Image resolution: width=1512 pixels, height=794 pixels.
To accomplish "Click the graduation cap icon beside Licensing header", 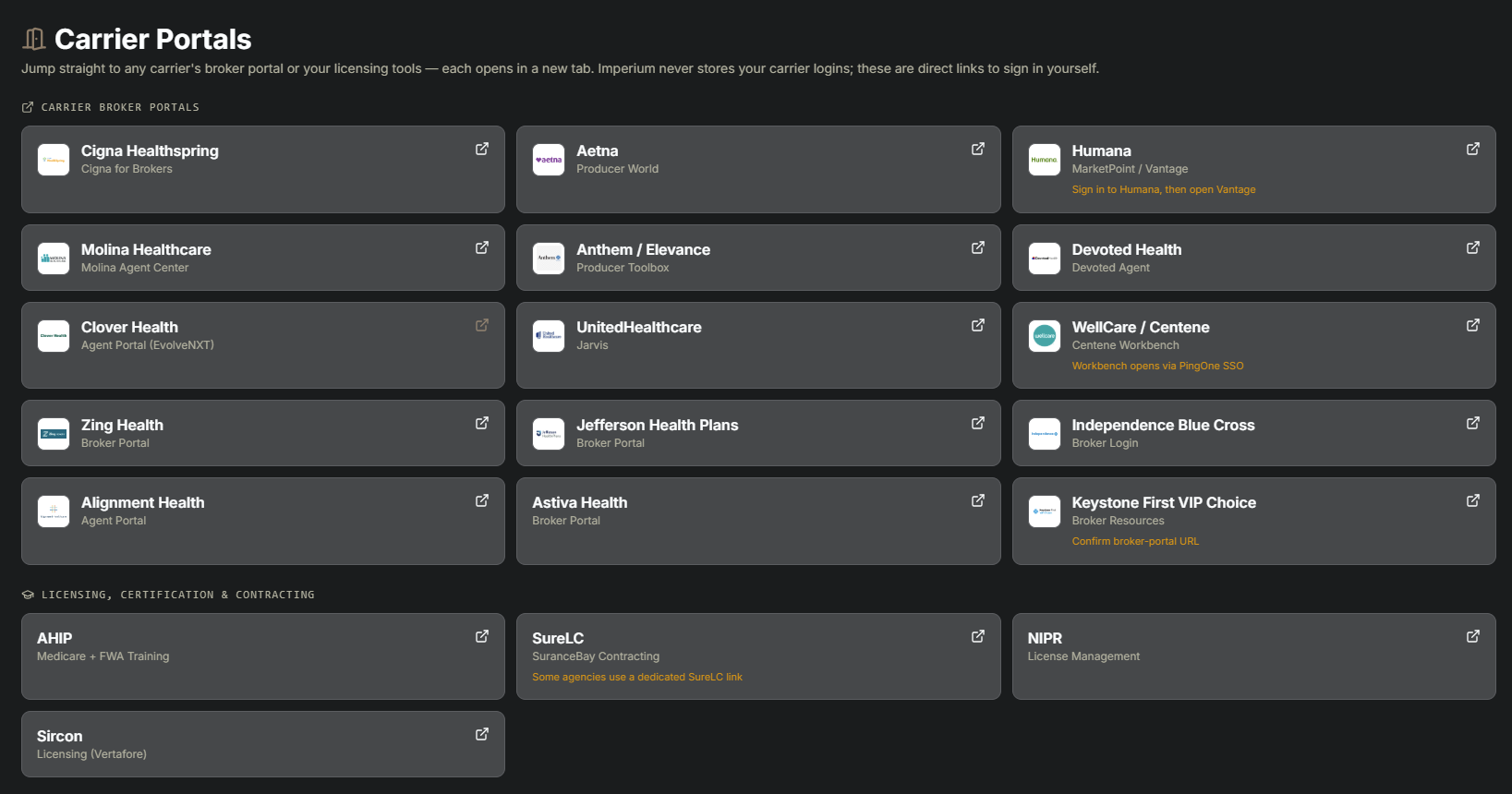I will point(28,595).
